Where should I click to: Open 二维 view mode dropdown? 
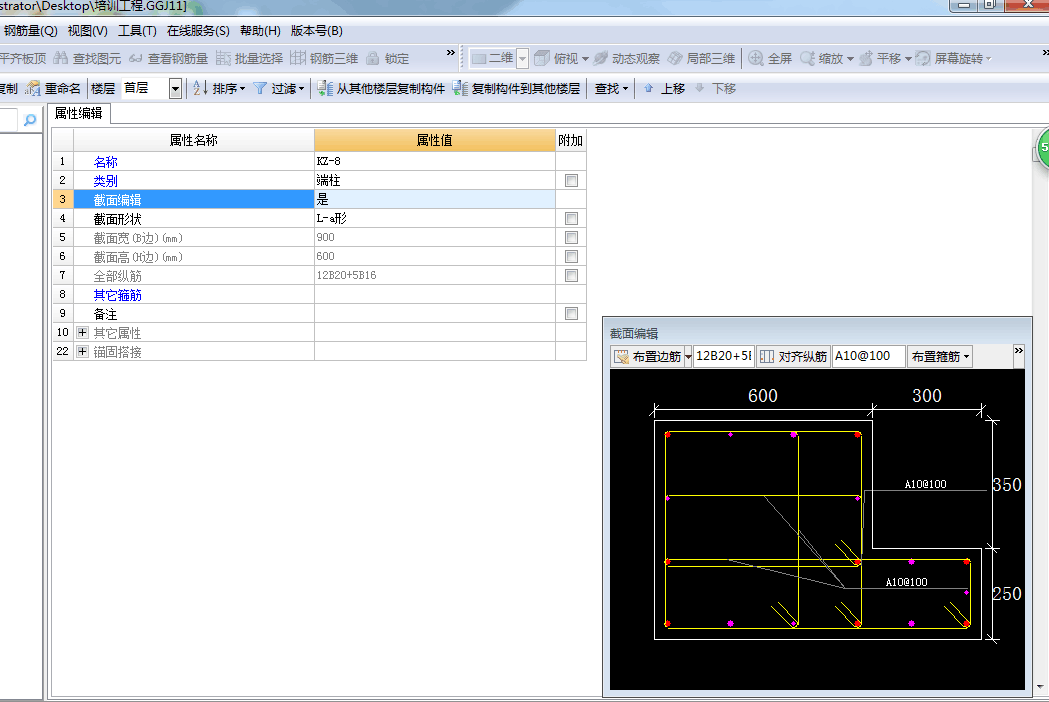pyautogui.click(x=522, y=58)
